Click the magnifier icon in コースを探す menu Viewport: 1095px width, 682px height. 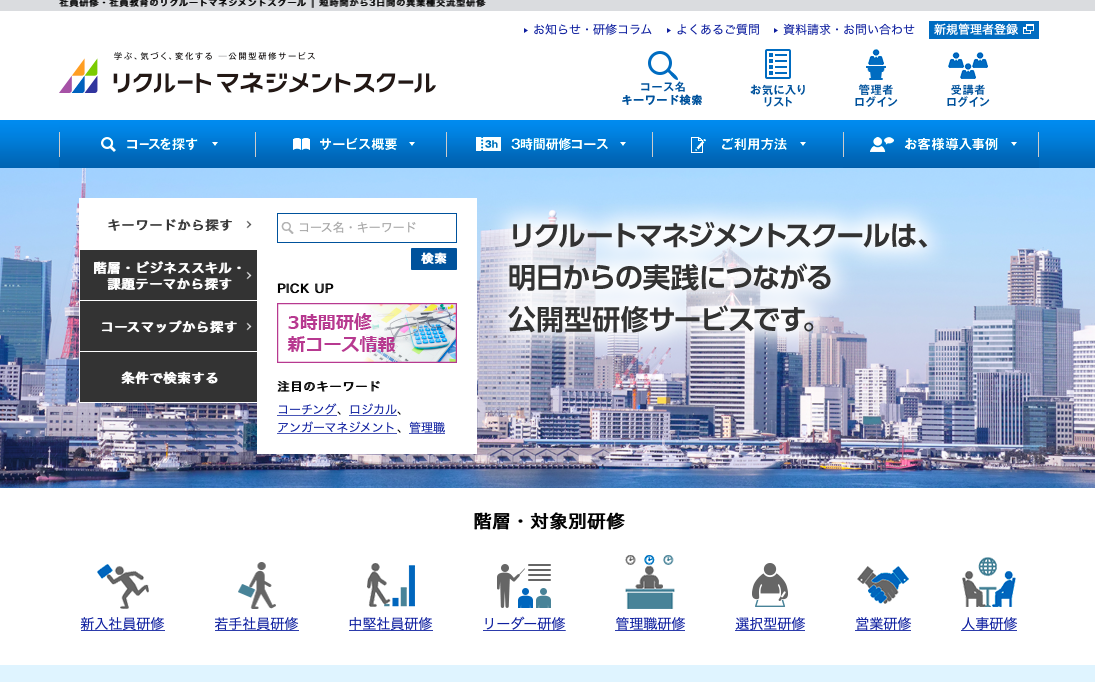click(108, 144)
